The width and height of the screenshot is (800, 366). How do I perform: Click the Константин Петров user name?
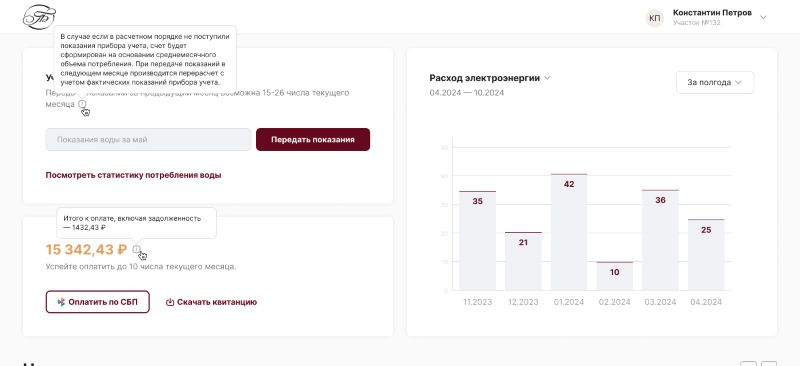[712, 13]
